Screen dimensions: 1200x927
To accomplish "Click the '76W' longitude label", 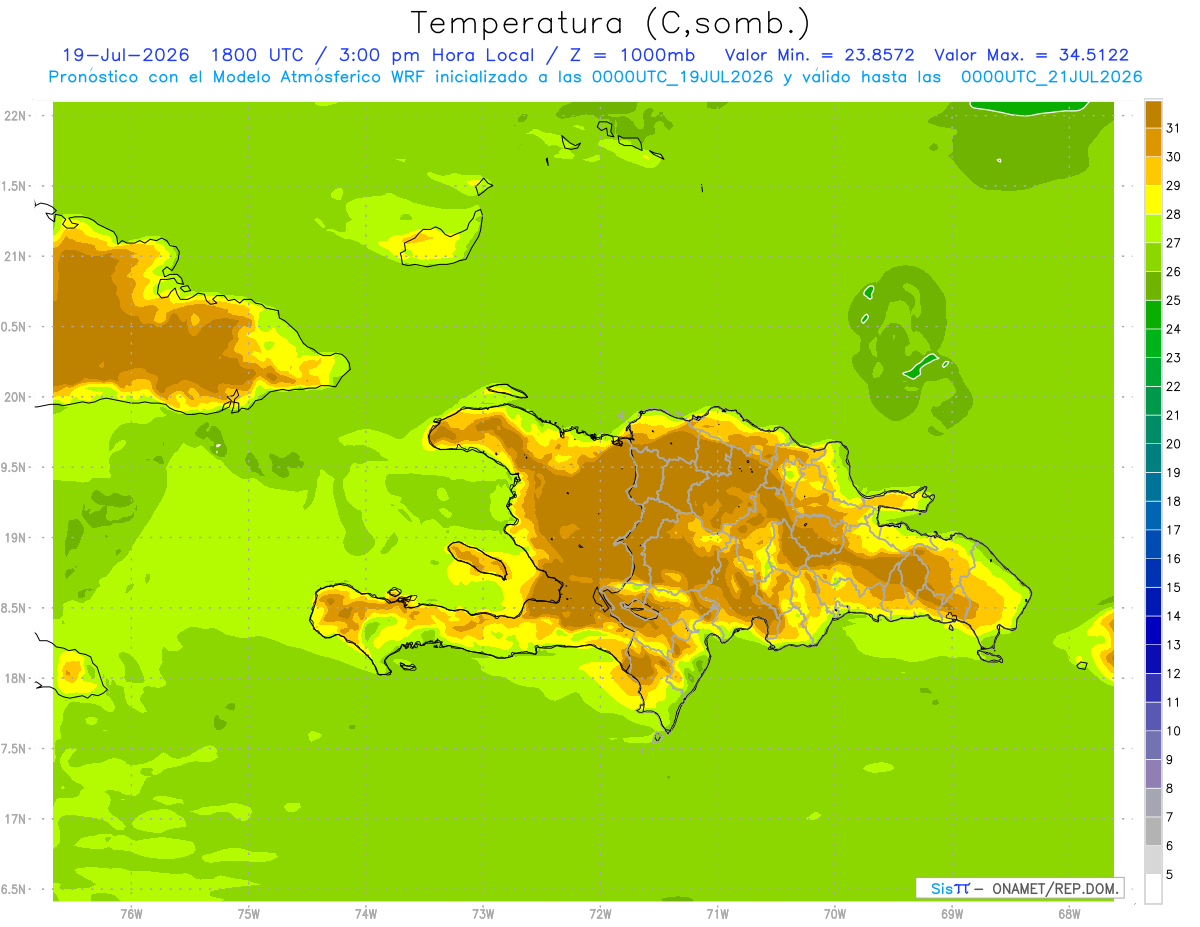I will tap(131, 914).
